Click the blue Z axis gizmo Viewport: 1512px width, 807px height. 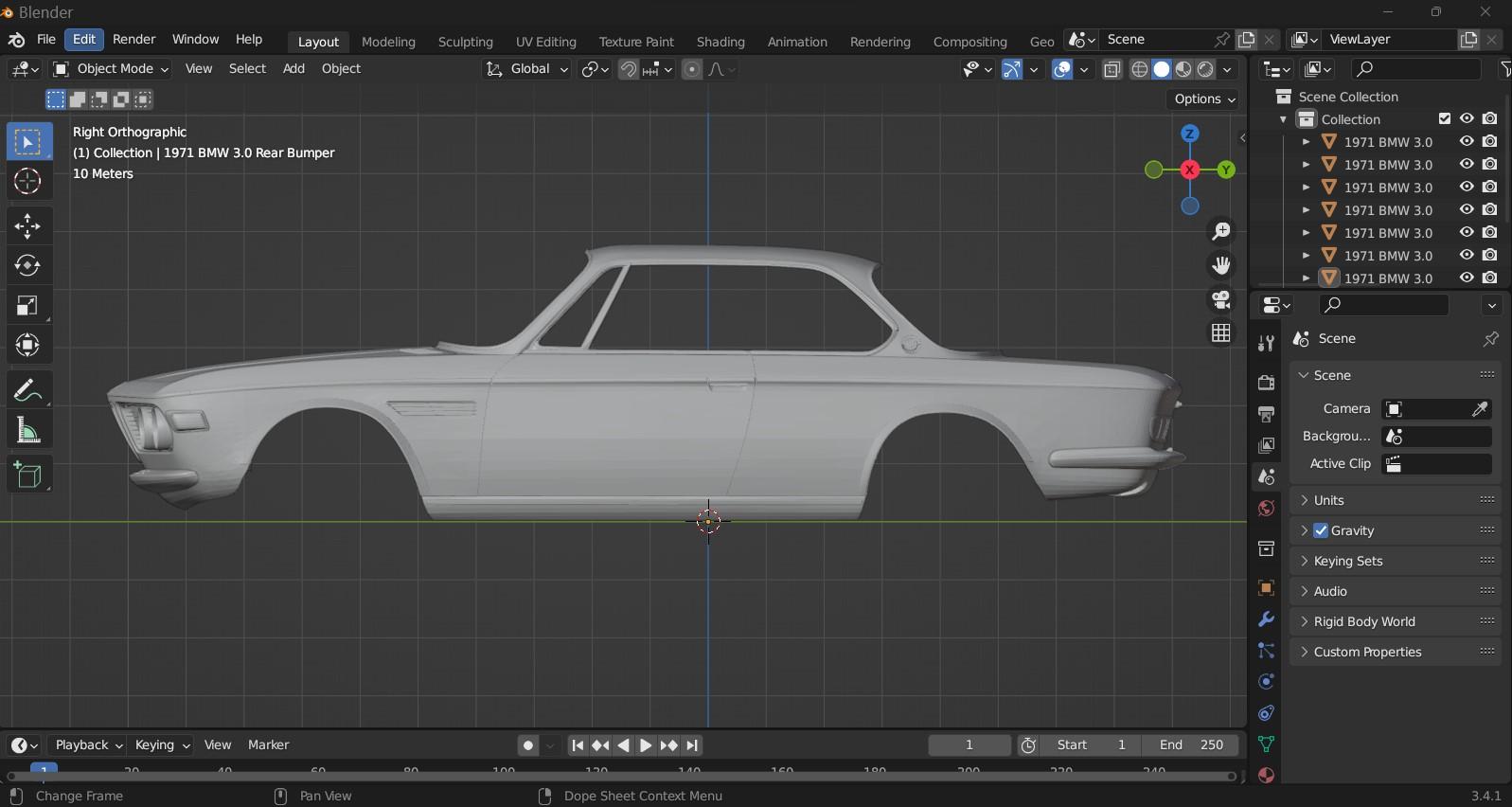click(x=1190, y=134)
